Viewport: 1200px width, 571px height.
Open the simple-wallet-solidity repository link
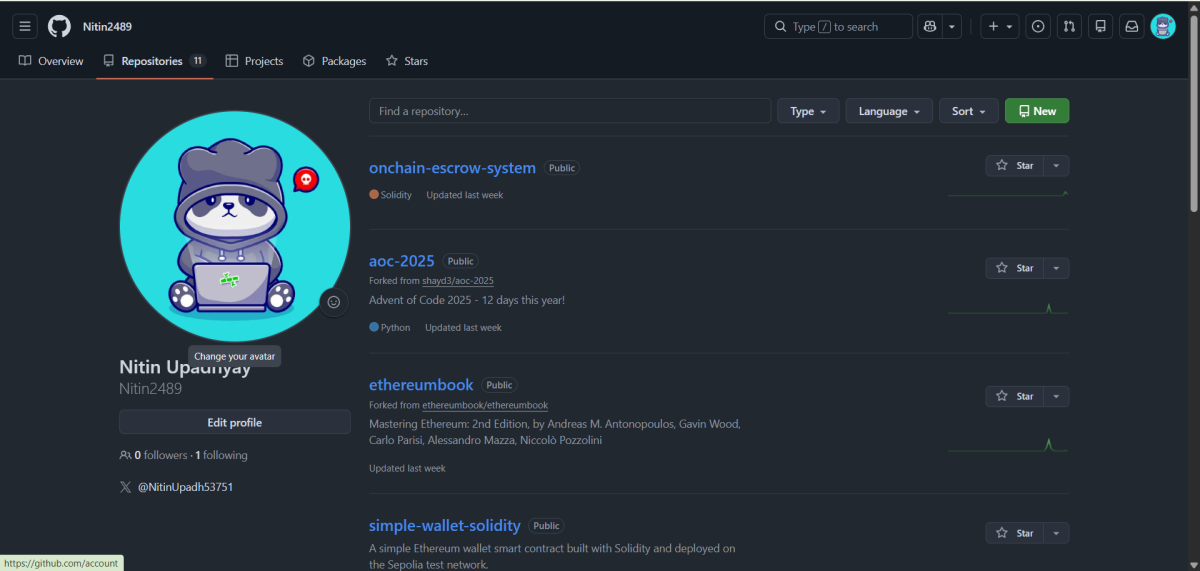click(444, 526)
